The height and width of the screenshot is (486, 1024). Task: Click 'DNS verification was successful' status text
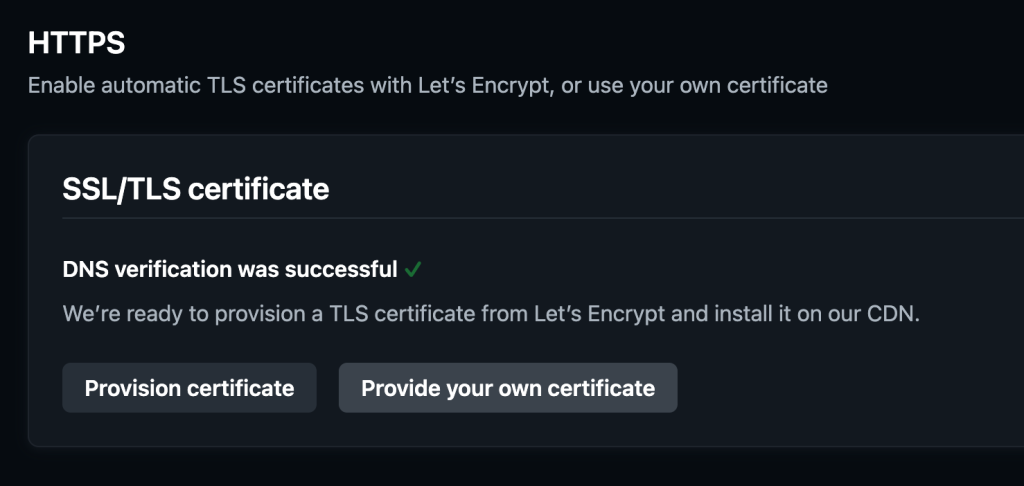click(x=230, y=269)
